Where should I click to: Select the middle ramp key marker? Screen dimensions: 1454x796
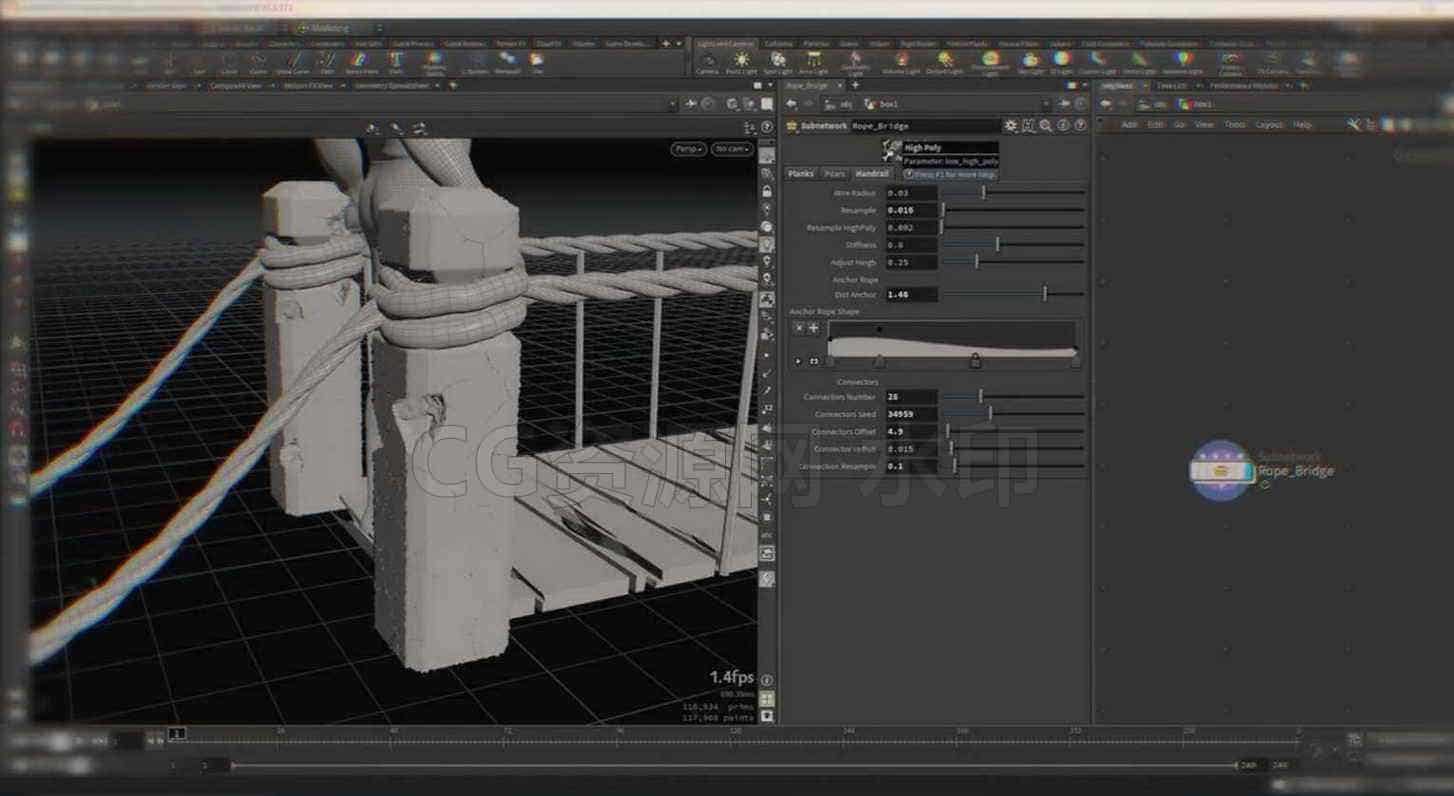tap(975, 361)
